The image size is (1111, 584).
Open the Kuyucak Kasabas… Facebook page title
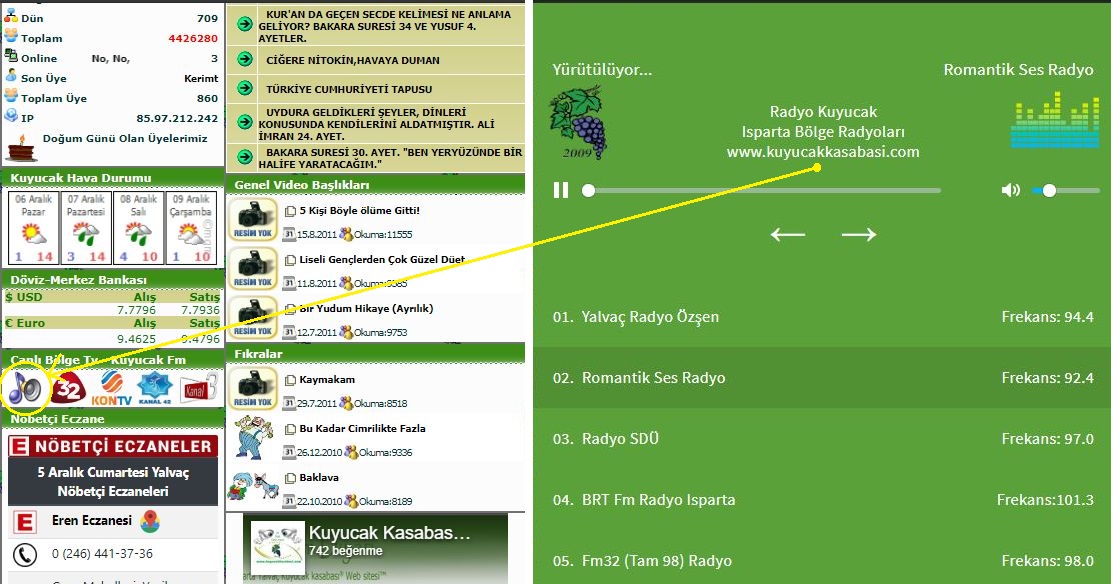pos(389,532)
